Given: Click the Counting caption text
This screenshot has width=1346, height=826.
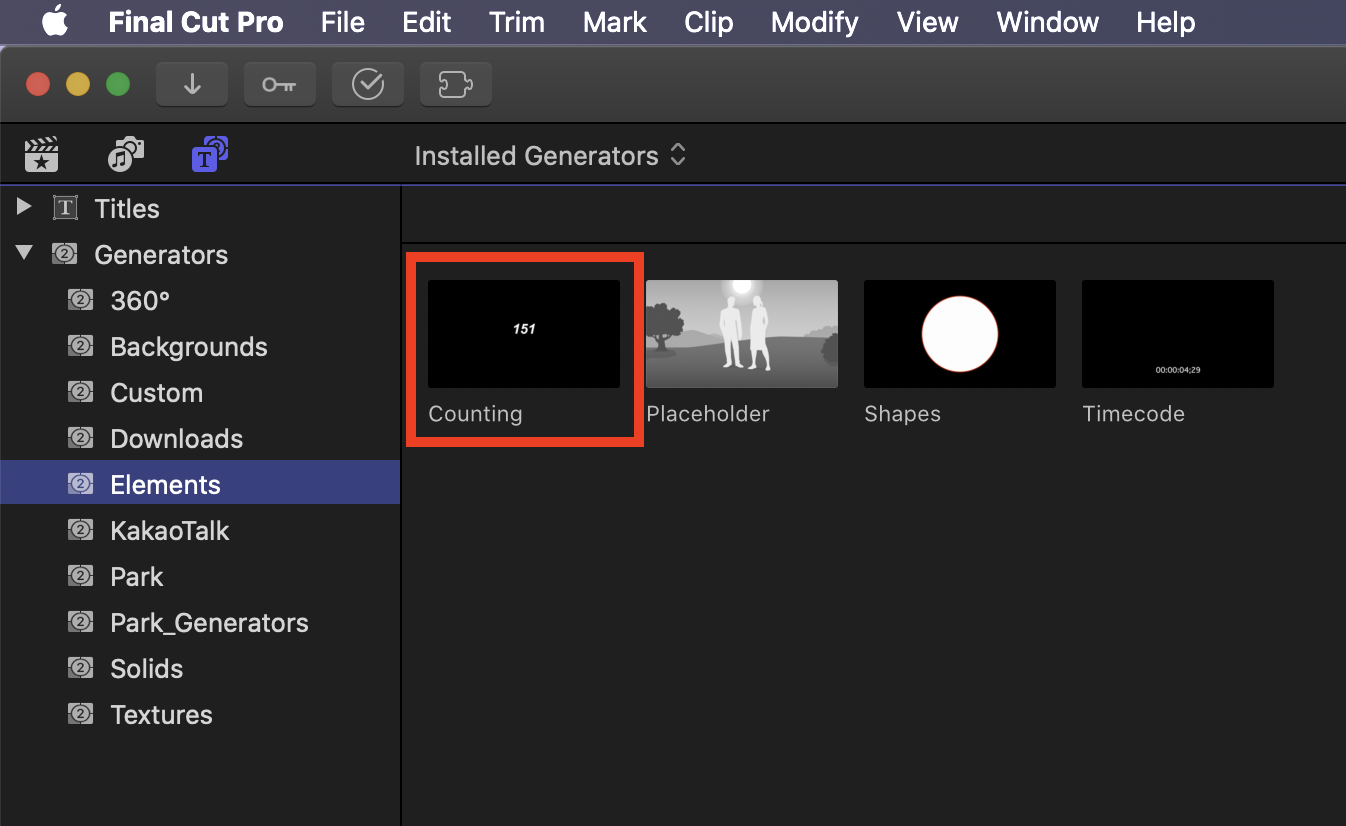Looking at the screenshot, I should click(475, 414).
